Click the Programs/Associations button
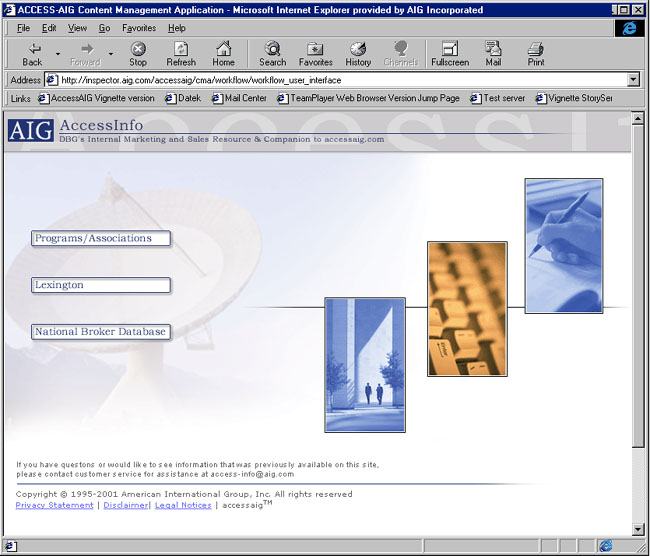The height and width of the screenshot is (556, 650). pos(100,239)
